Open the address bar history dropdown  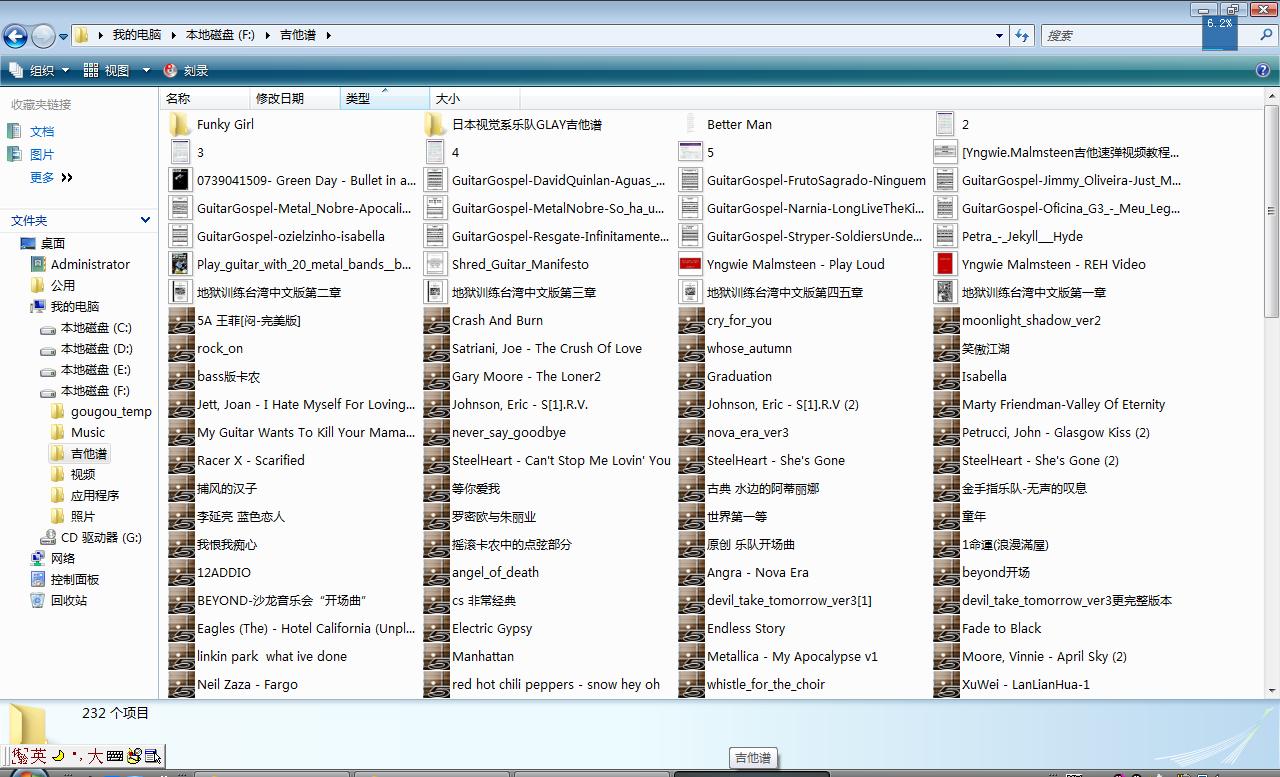click(x=999, y=35)
